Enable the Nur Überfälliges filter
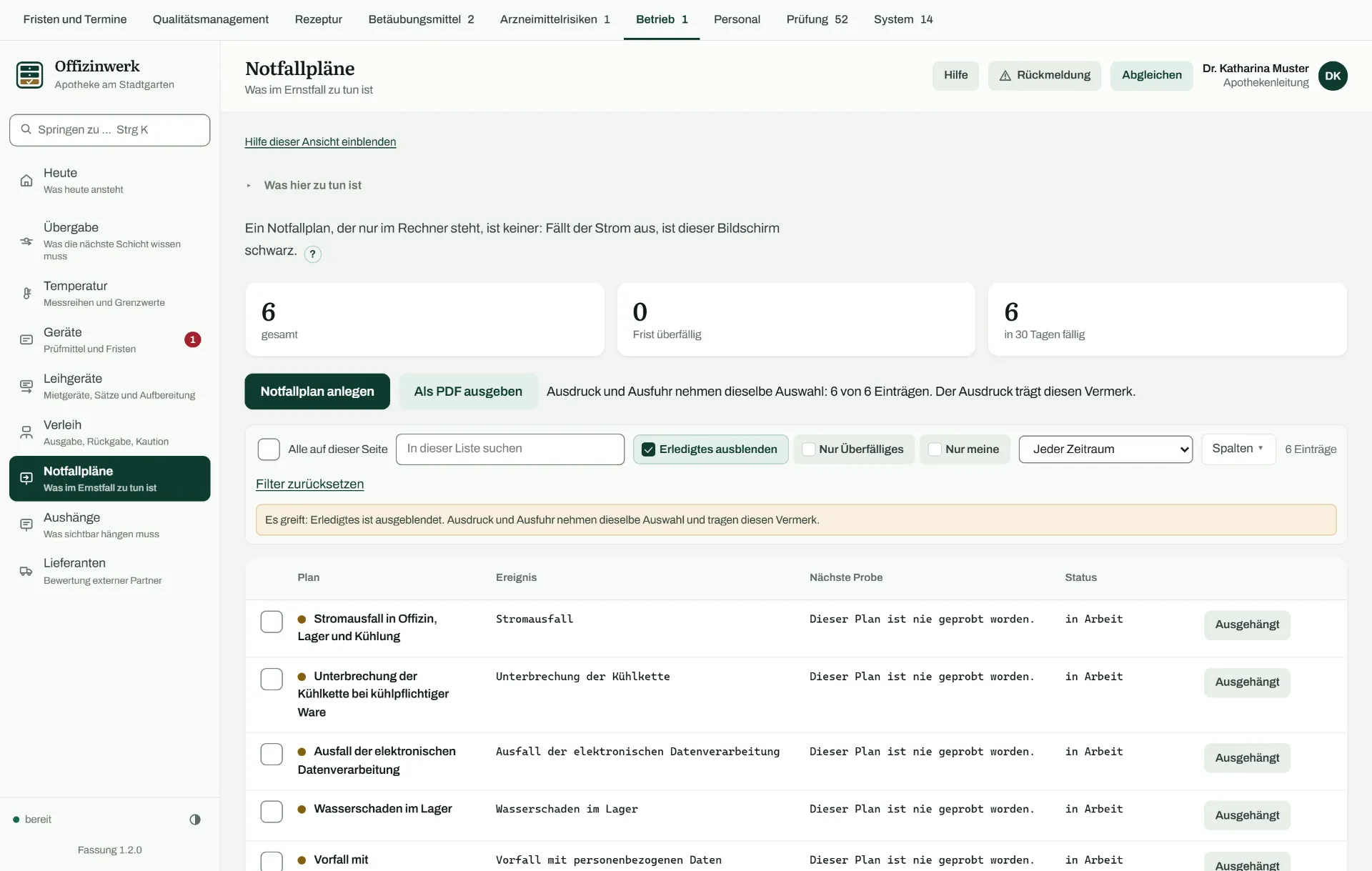This screenshot has height=871, width=1372. tap(809, 449)
